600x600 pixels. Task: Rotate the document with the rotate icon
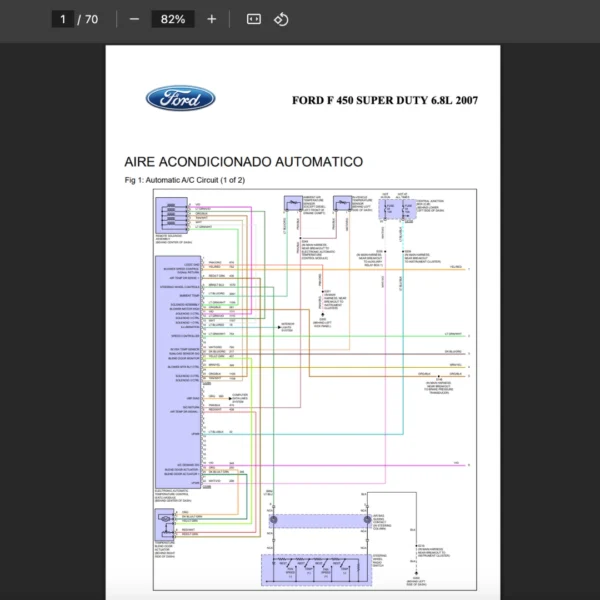pos(281,19)
